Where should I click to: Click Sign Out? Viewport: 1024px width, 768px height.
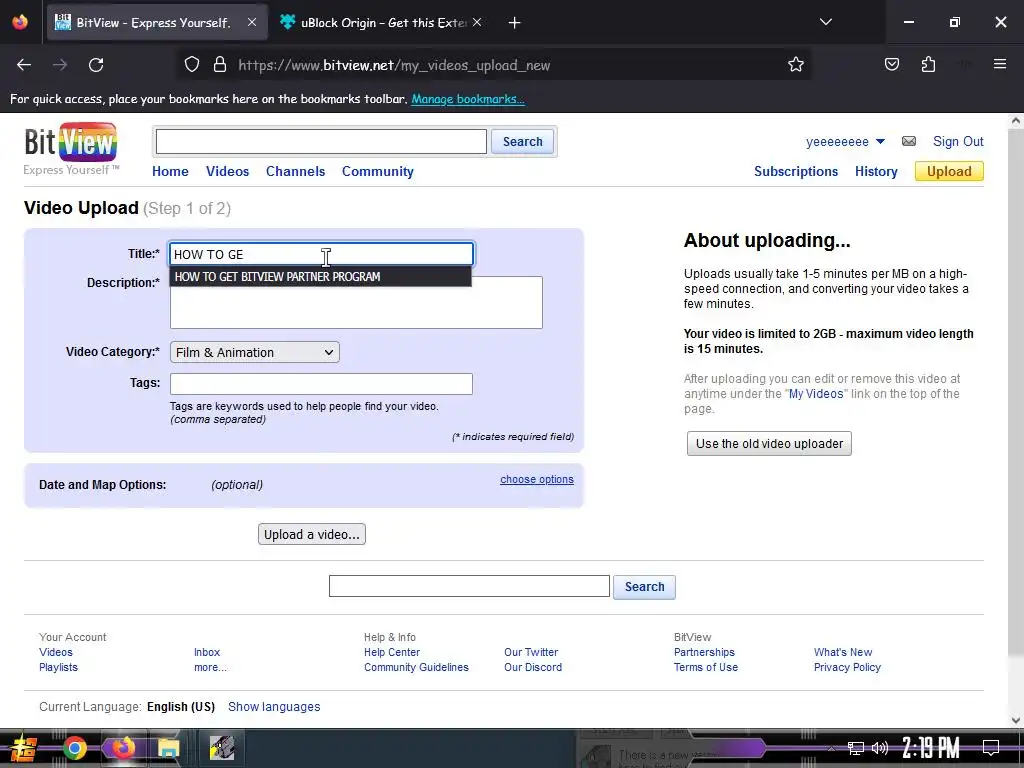[x=957, y=141]
